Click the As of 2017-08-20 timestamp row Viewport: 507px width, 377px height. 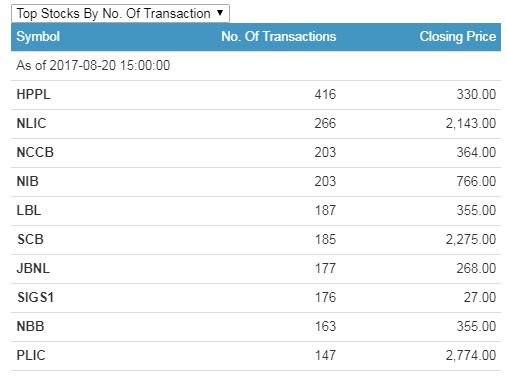[256, 66]
